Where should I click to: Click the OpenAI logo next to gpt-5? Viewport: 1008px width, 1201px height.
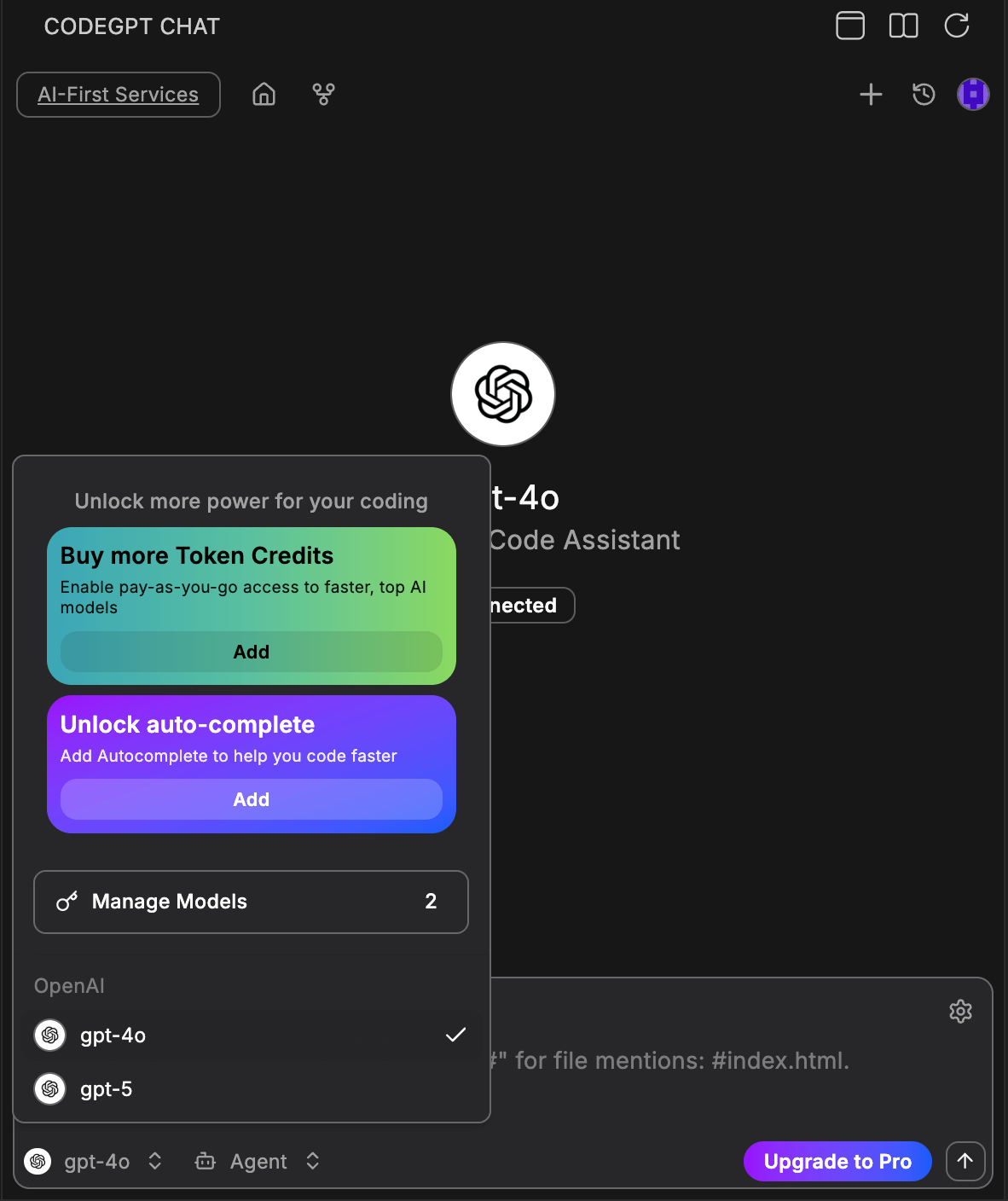pos(49,1089)
